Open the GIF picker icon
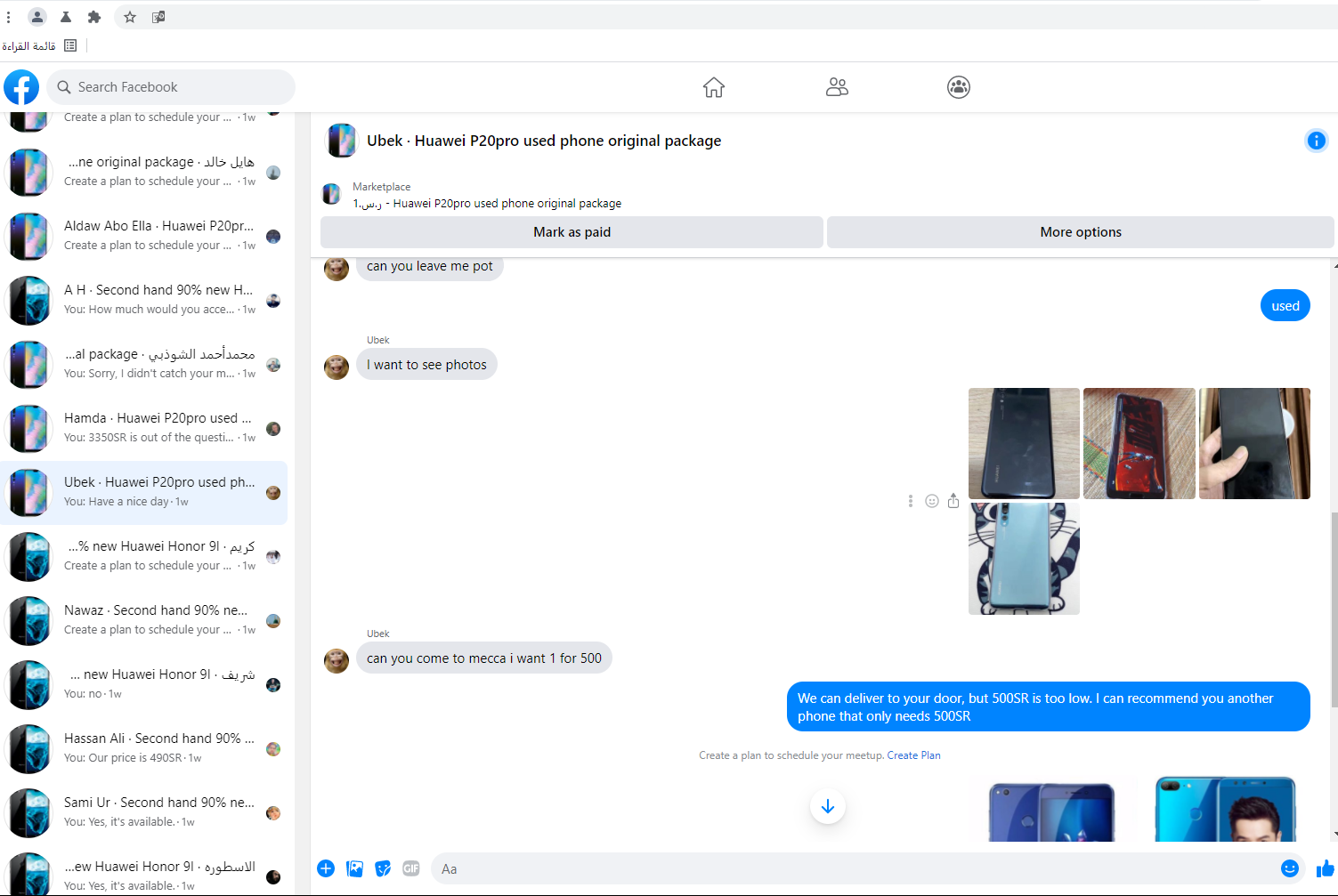The height and width of the screenshot is (896, 1338). pyautogui.click(x=410, y=868)
